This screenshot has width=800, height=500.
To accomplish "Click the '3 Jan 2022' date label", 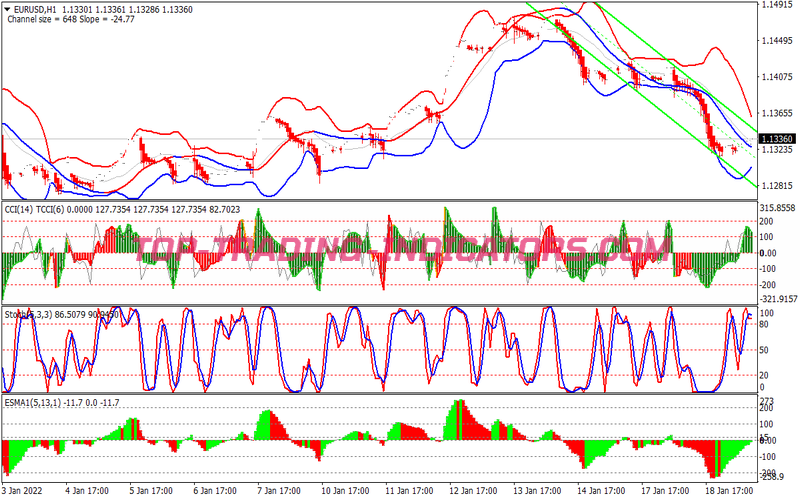I will point(22,491).
